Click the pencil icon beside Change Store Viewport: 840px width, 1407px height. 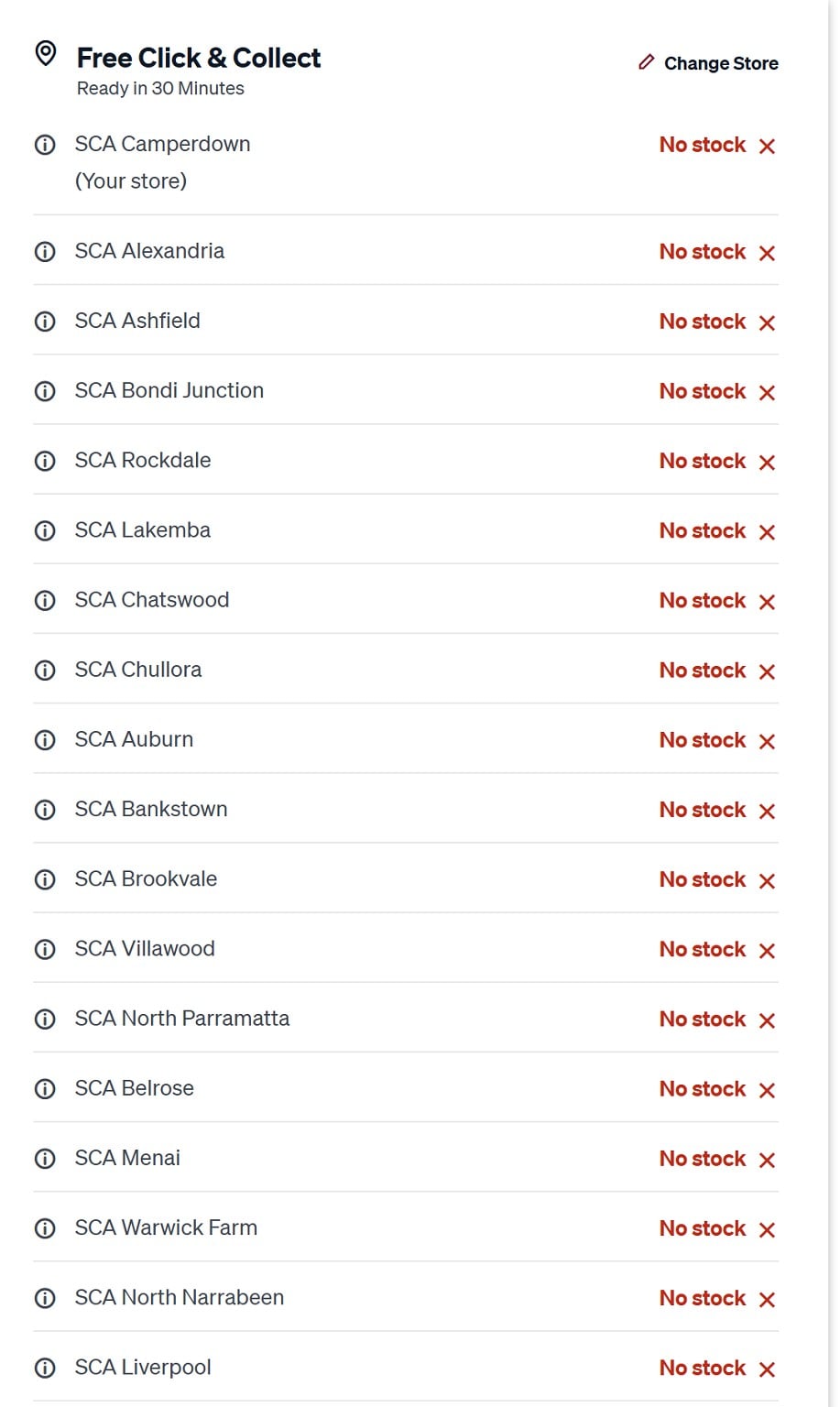[x=647, y=62]
